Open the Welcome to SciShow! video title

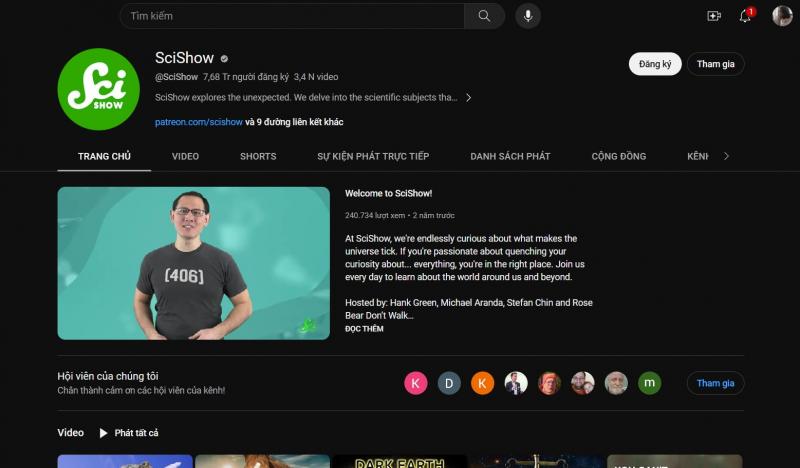coord(388,193)
